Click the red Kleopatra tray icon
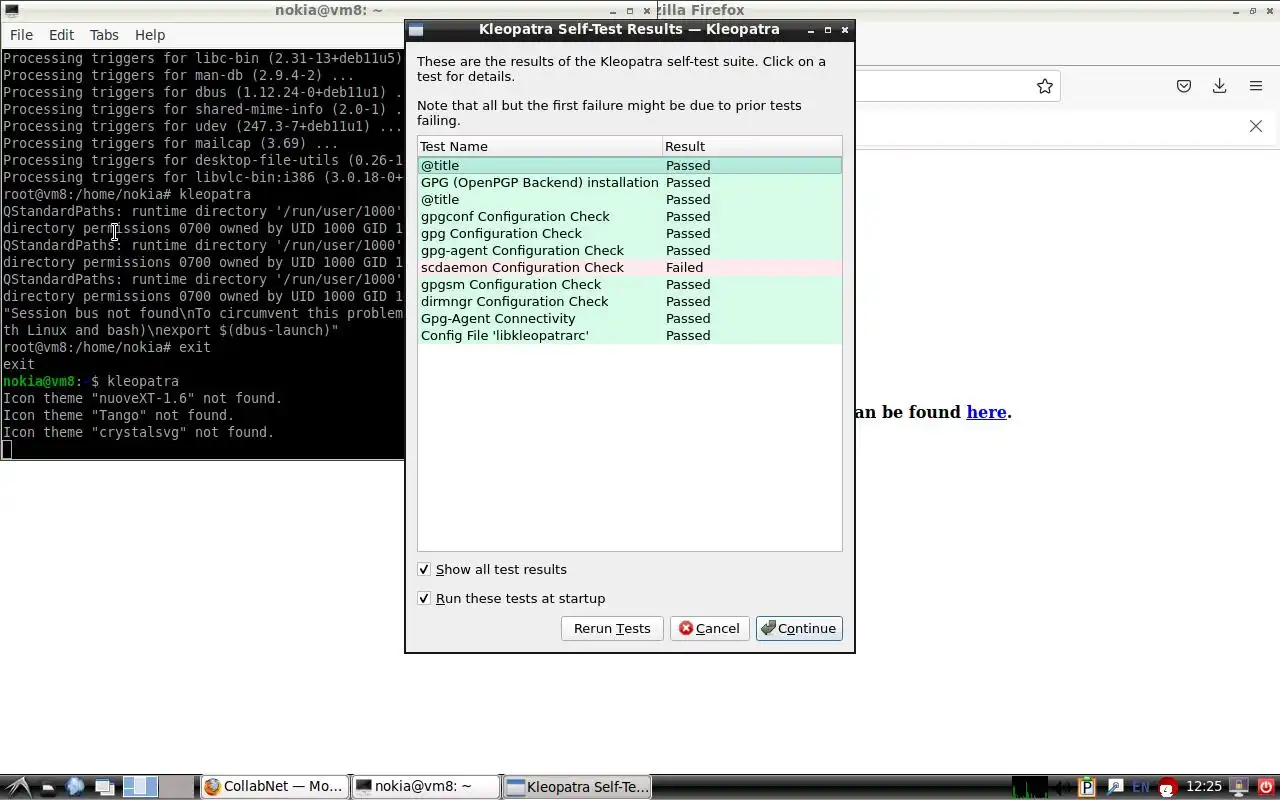The width and height of the screenshot is (1280, 800). 1167,787
